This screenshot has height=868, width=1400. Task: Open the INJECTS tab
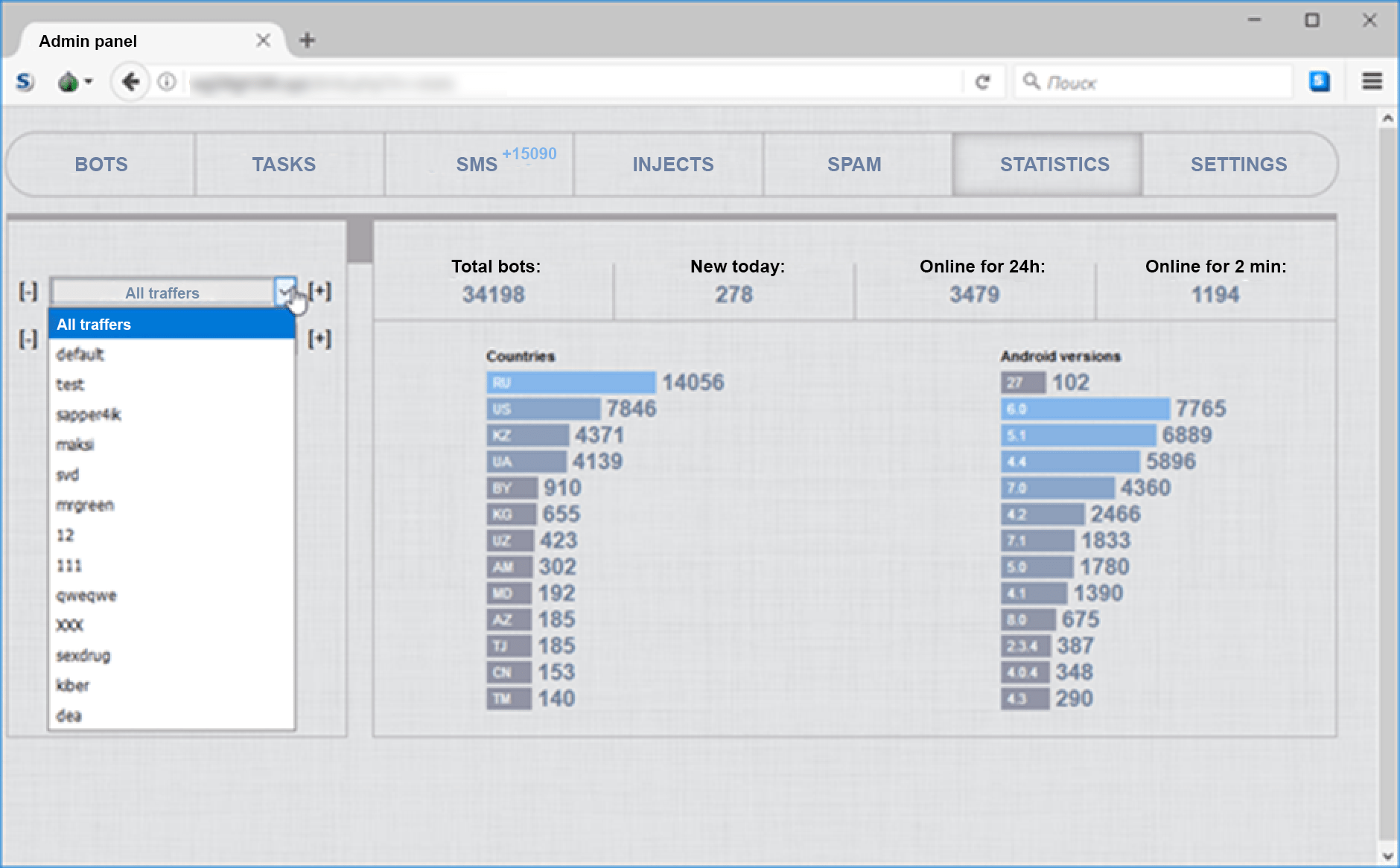(x=672, y=165)
